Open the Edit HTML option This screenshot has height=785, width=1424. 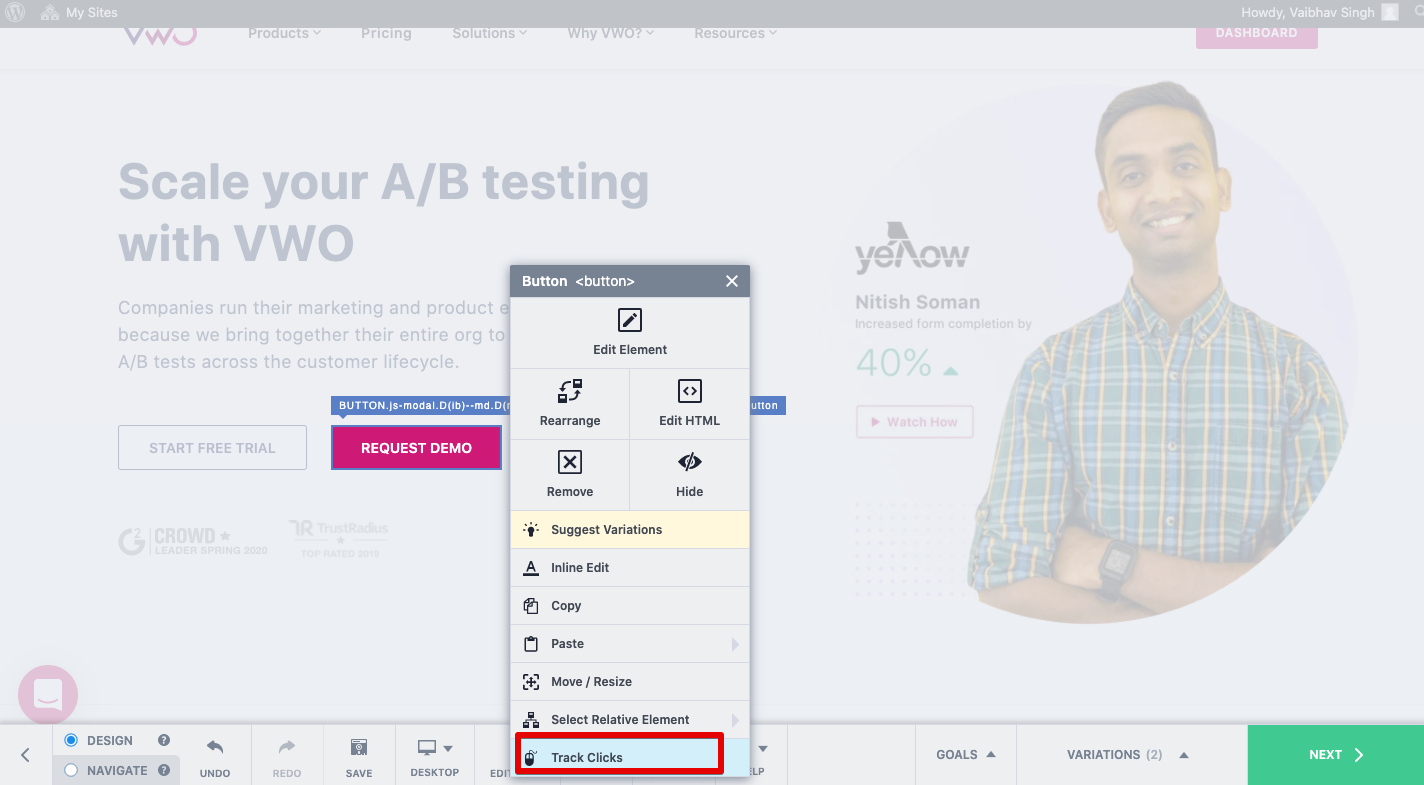[x=689, y=404]
